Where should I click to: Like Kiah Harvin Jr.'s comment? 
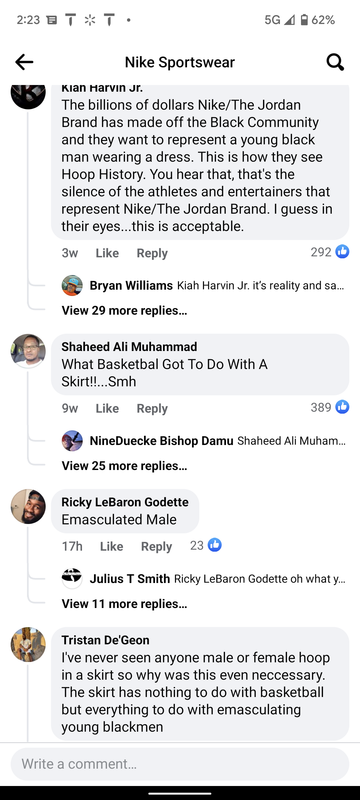pos(107,253)
